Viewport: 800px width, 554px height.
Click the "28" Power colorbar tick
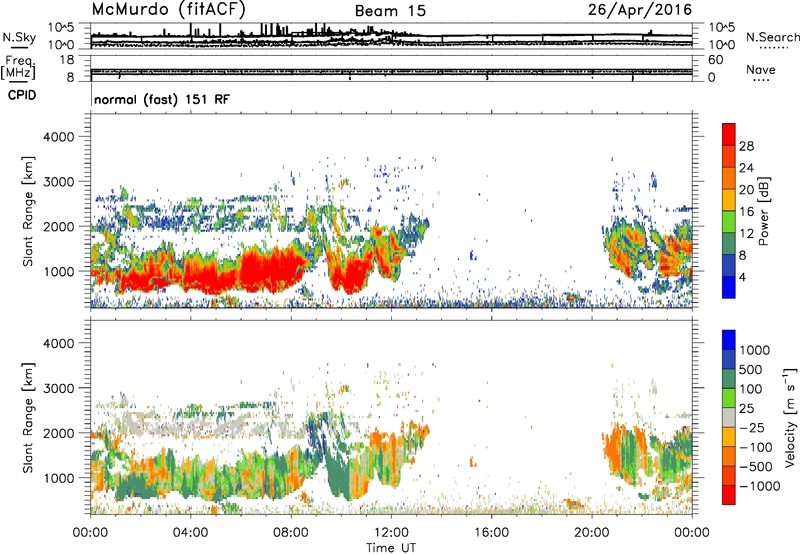(x=746, y=146)
